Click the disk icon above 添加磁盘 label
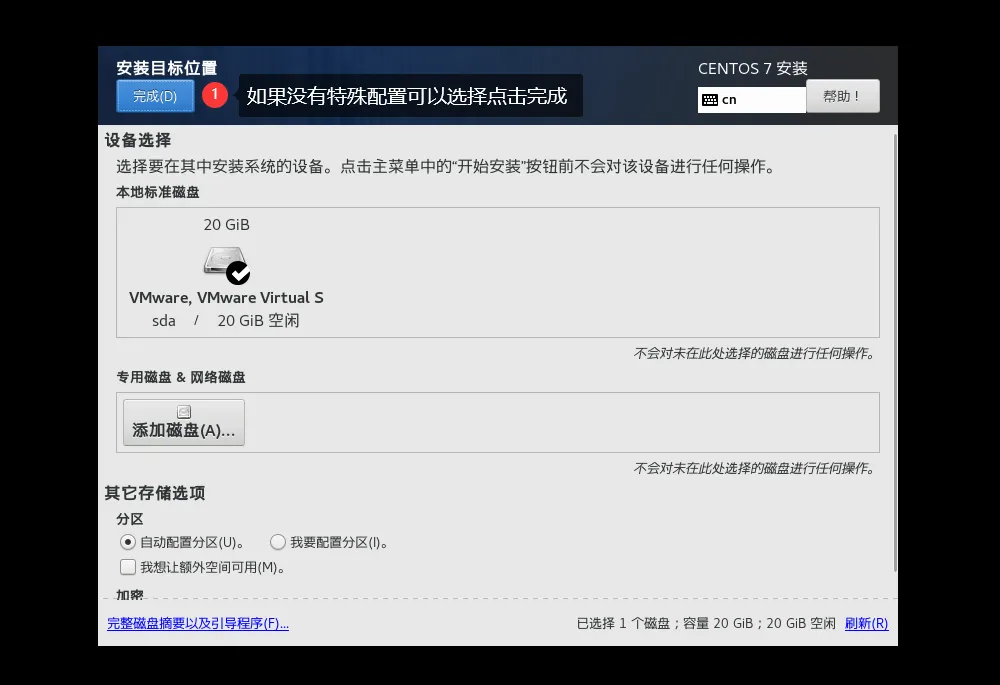 [184, 412]
